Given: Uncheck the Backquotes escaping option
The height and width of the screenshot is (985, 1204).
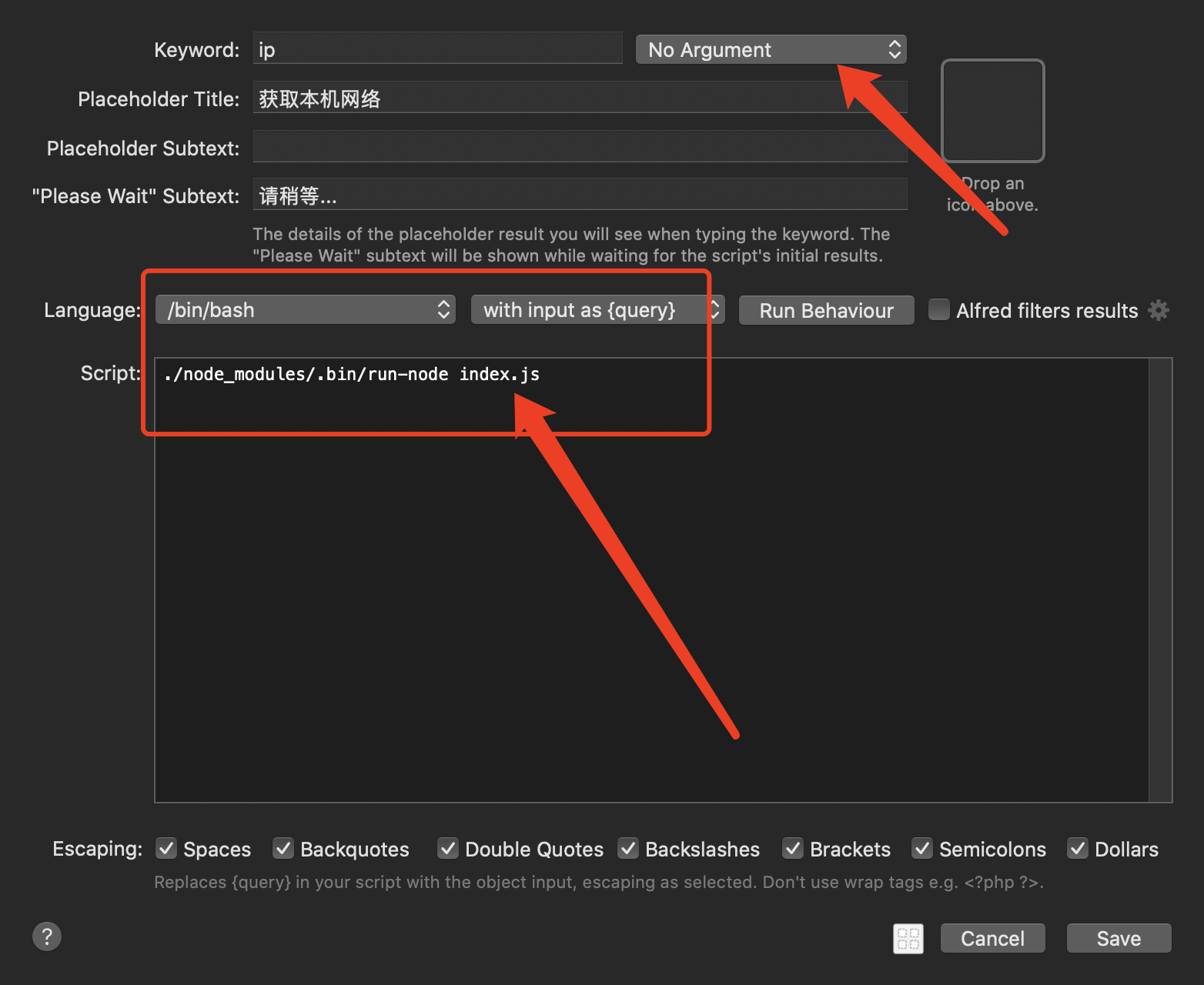Looking at the screenshot, I should (x=283, y=848).
